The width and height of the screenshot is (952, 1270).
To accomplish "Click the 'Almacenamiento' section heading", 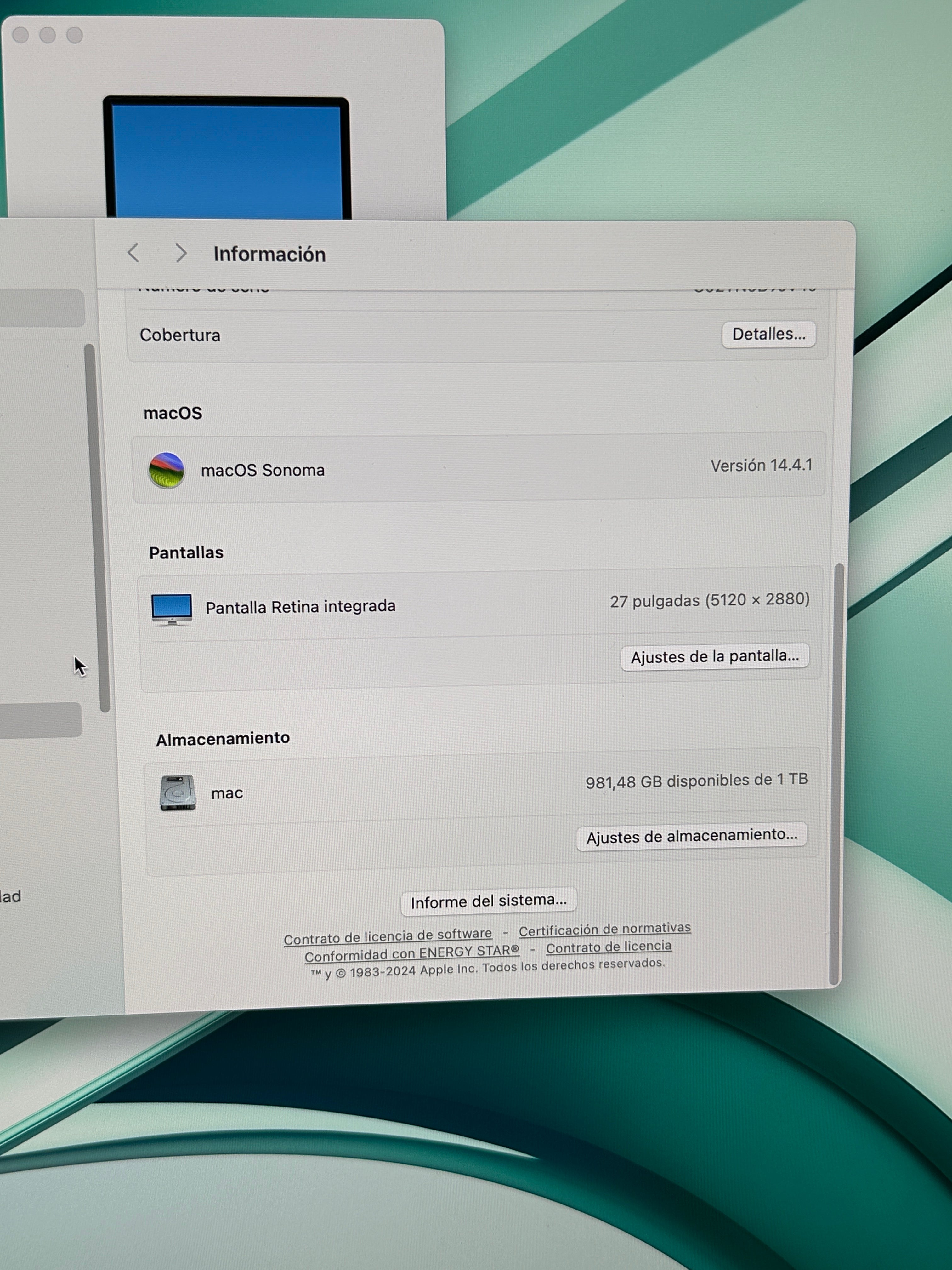I will [x=223, y=739].
